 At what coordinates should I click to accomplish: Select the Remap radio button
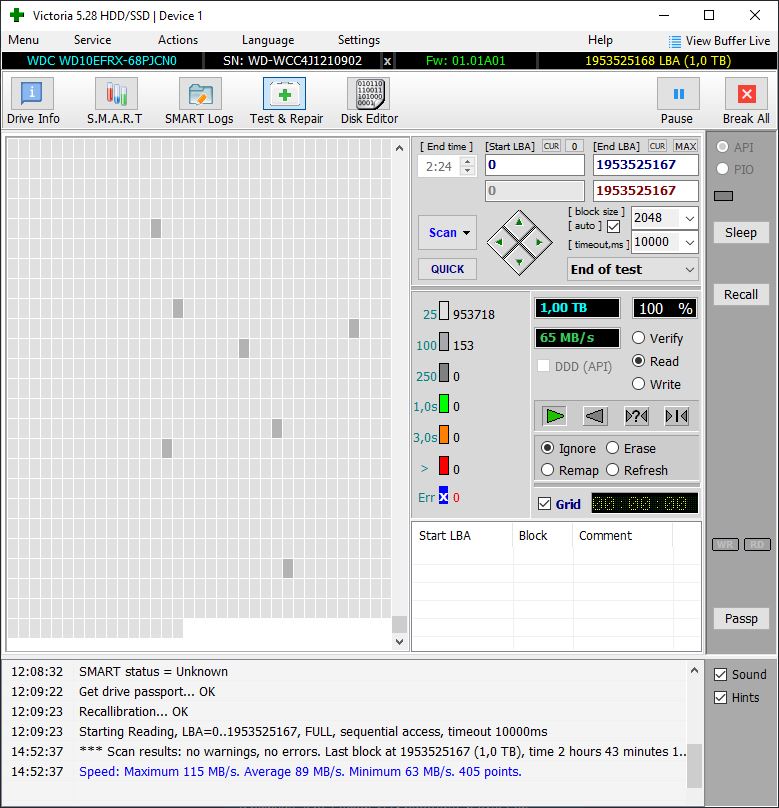pos(548,470)
